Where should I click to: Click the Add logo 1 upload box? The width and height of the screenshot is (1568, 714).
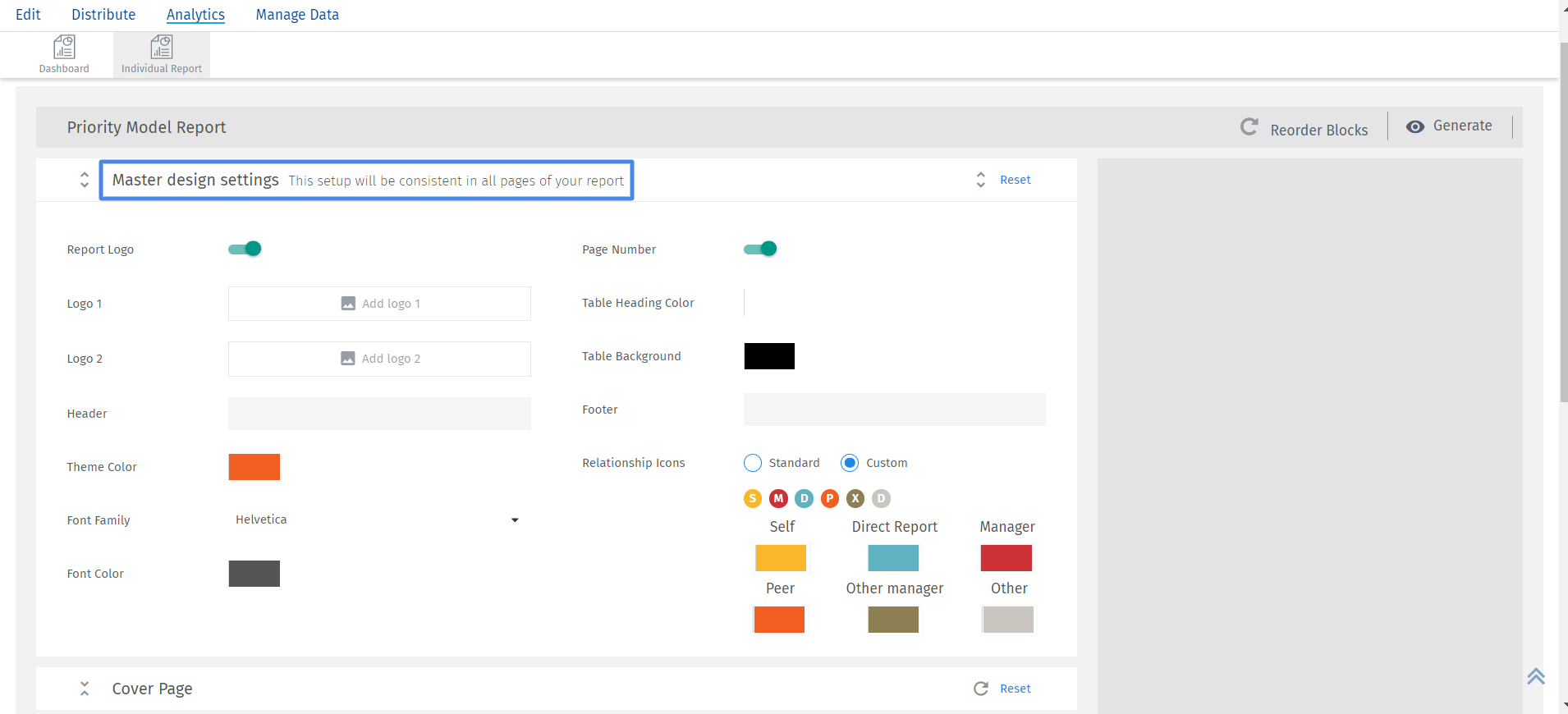tap(379, 304)
